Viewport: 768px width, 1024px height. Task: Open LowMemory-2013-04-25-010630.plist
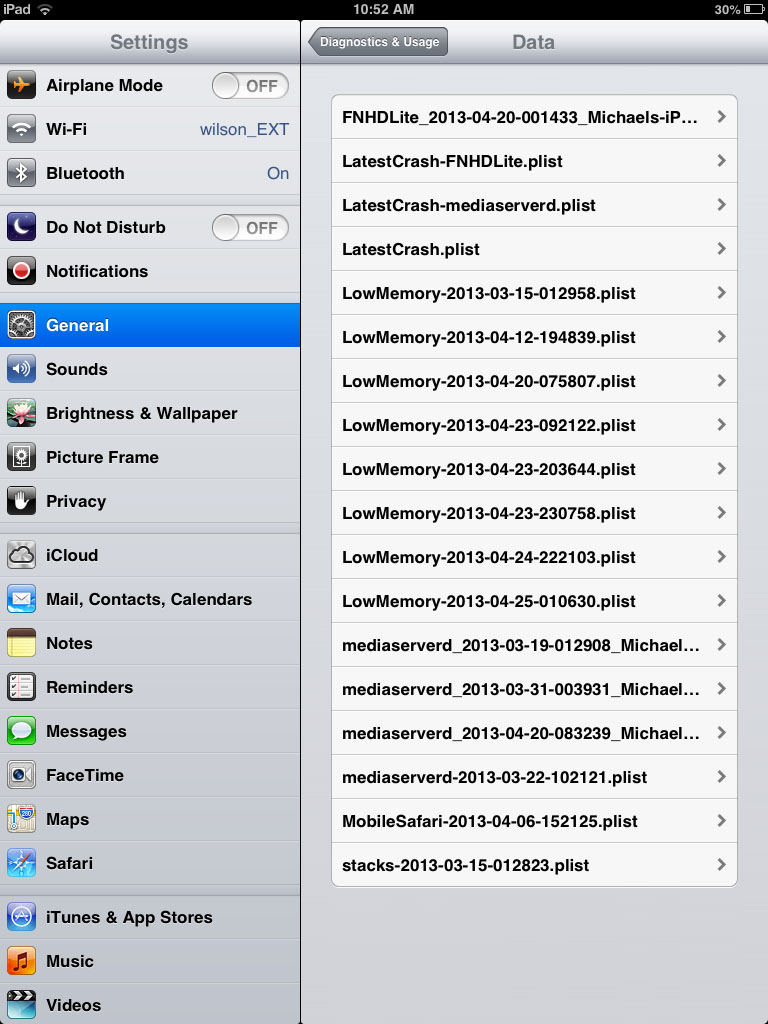click(534, 601)
